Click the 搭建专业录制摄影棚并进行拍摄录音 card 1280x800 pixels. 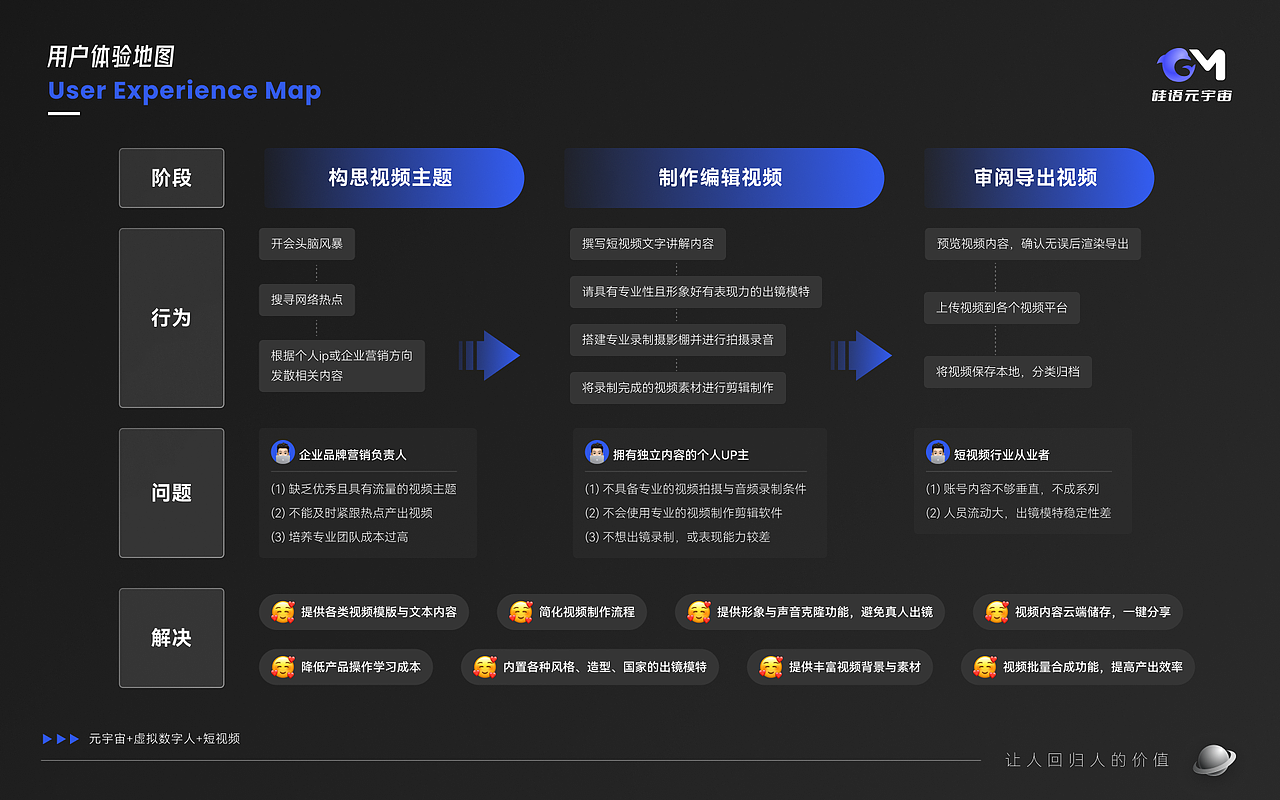point(678,339)
